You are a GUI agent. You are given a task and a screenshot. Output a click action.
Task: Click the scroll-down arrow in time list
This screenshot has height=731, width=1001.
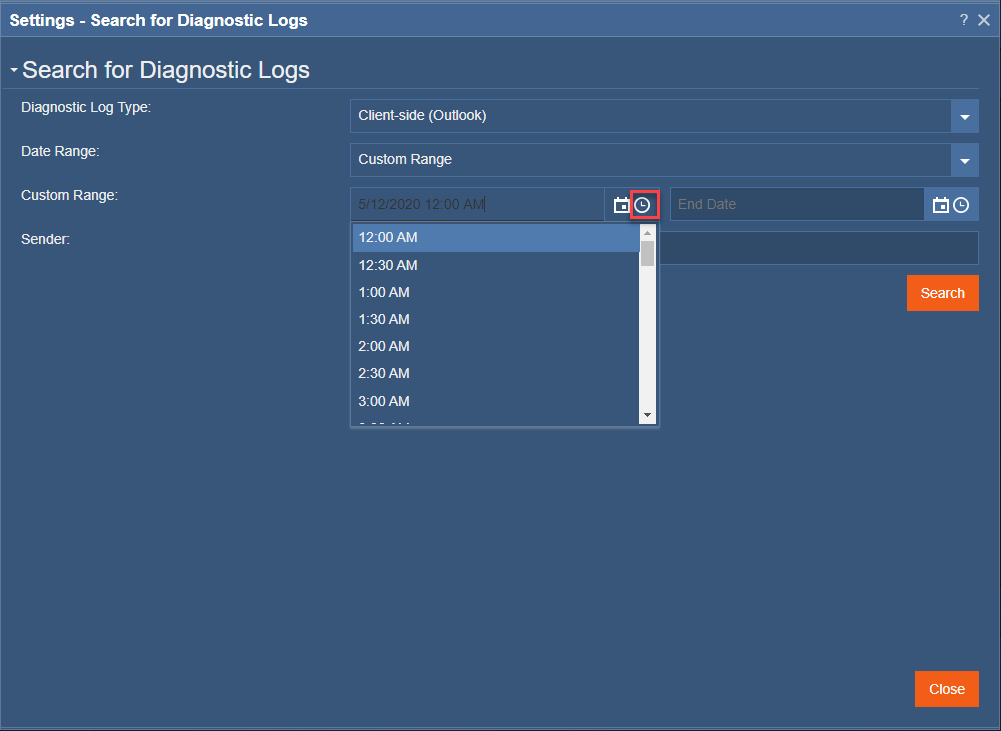(647, 414)
